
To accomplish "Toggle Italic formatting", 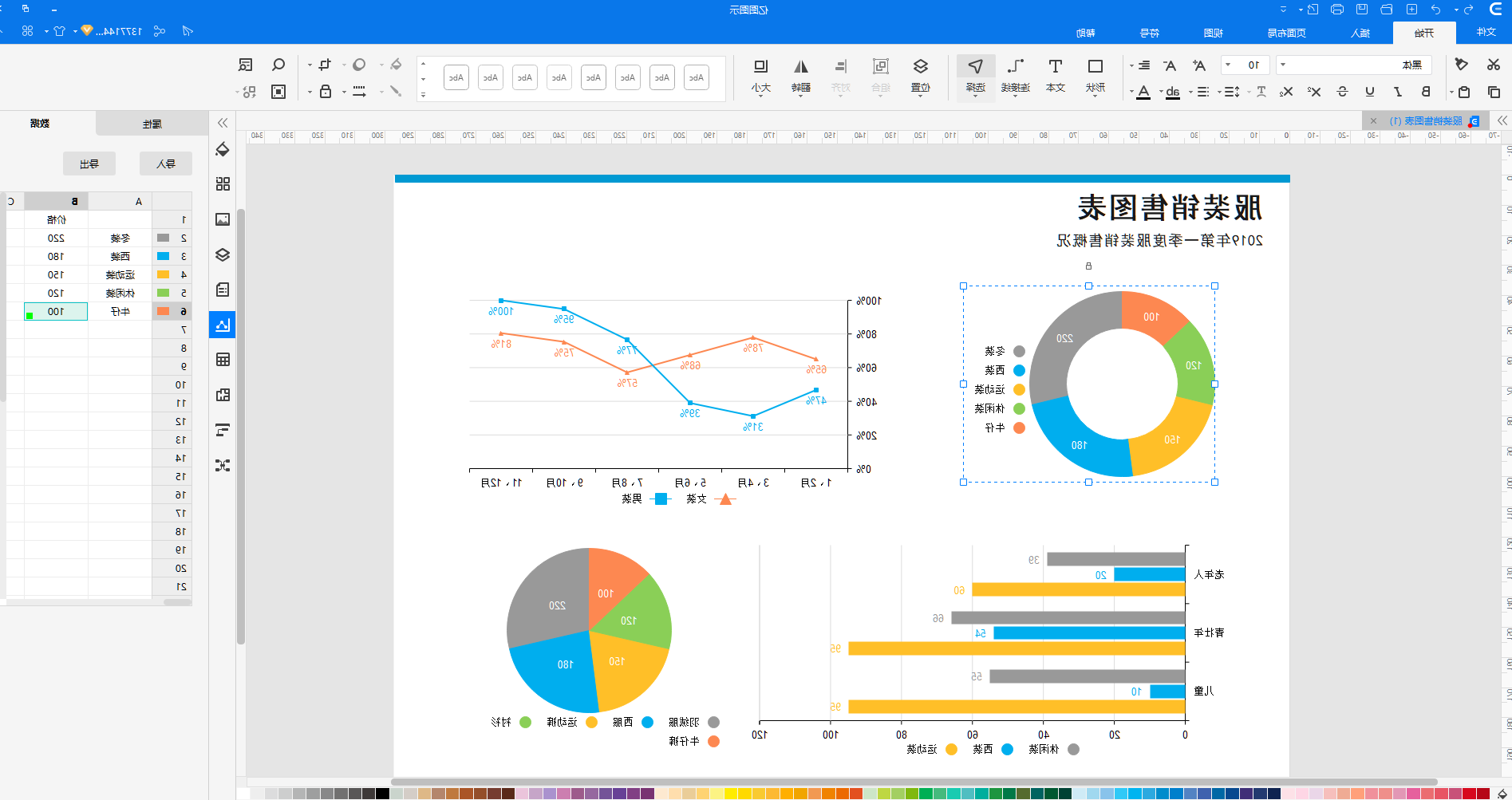I will point(1398,92).
